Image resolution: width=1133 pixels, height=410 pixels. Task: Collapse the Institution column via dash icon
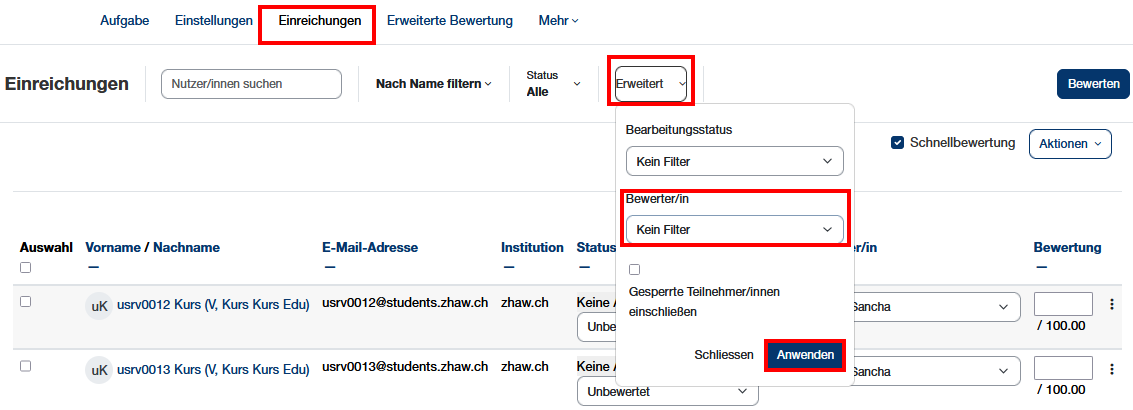click(x=509, y=267)
